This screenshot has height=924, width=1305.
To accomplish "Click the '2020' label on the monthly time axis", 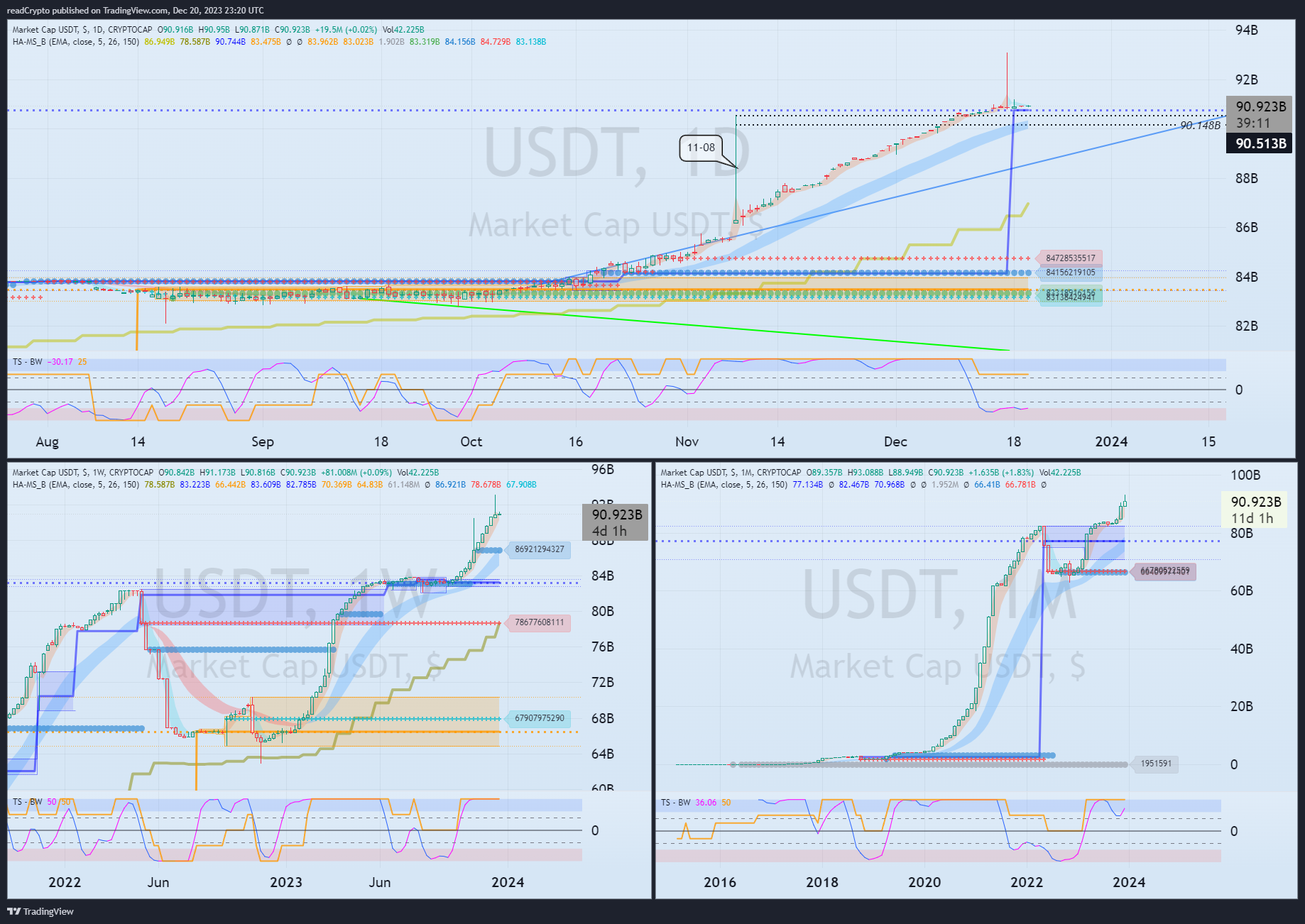I will point(924,882).
